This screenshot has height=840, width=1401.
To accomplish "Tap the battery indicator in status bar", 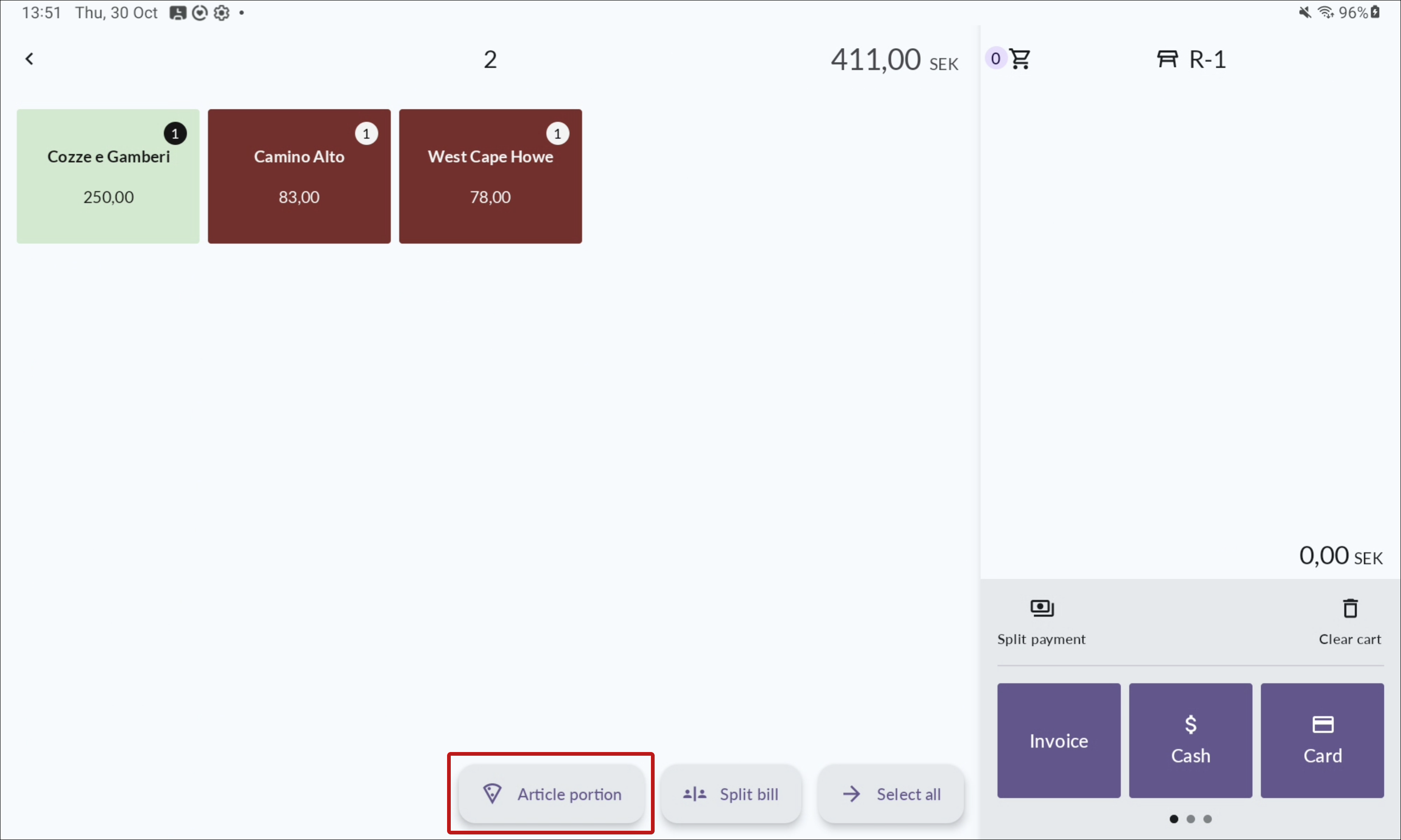I will (1375, 13).
